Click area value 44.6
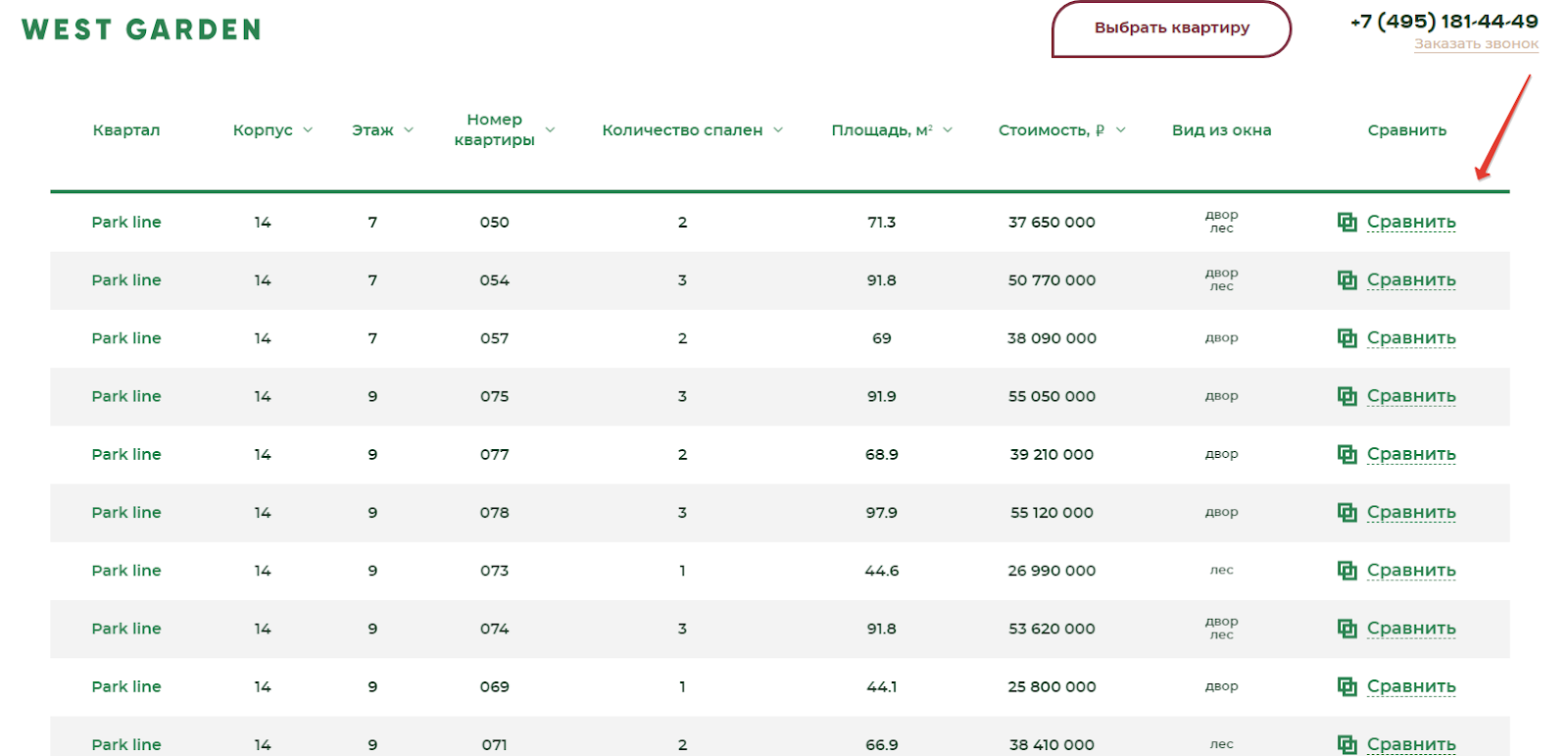 [x=881, y=570]
